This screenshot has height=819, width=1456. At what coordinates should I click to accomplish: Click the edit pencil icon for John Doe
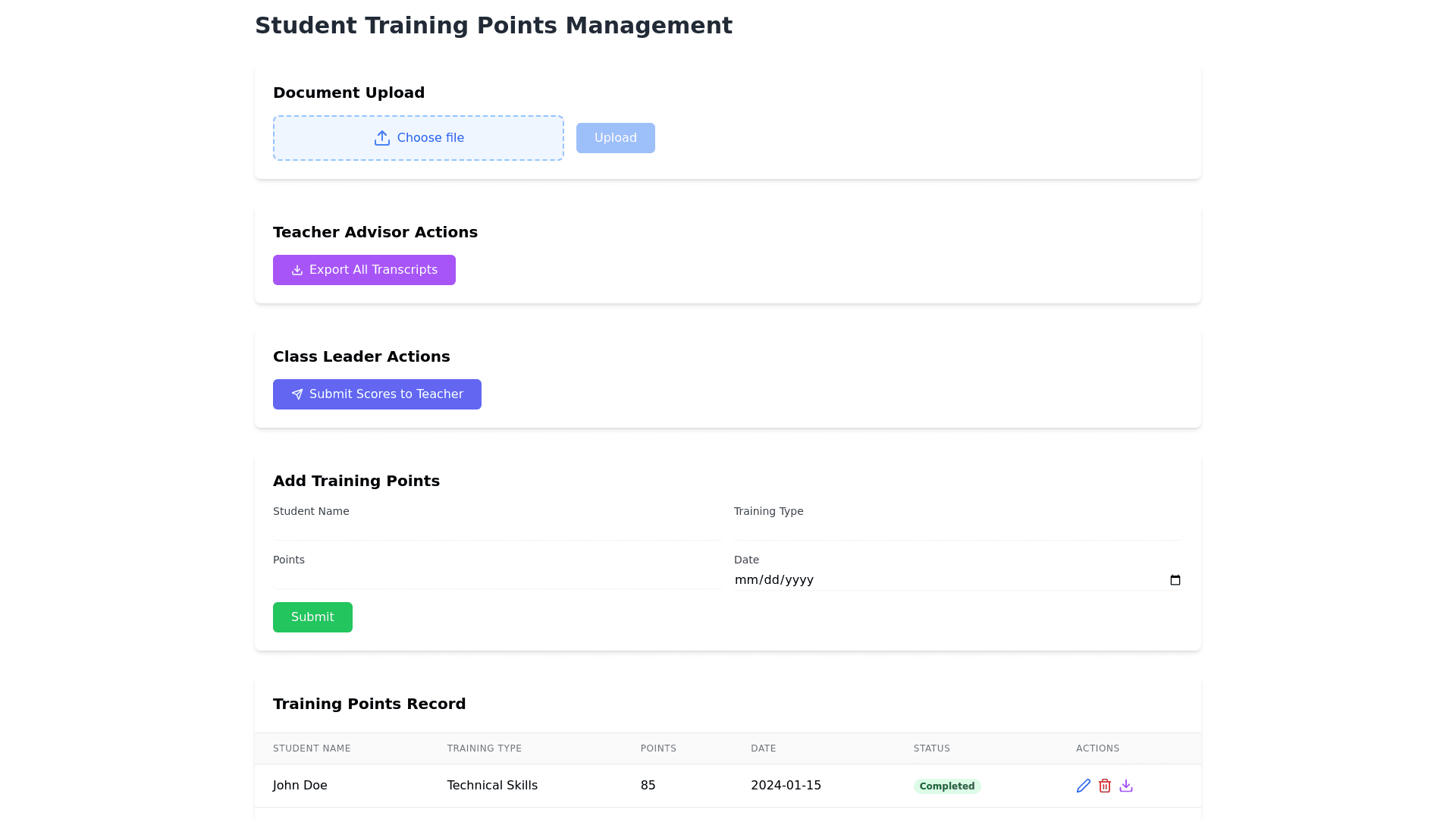(x=1083, y=786)
